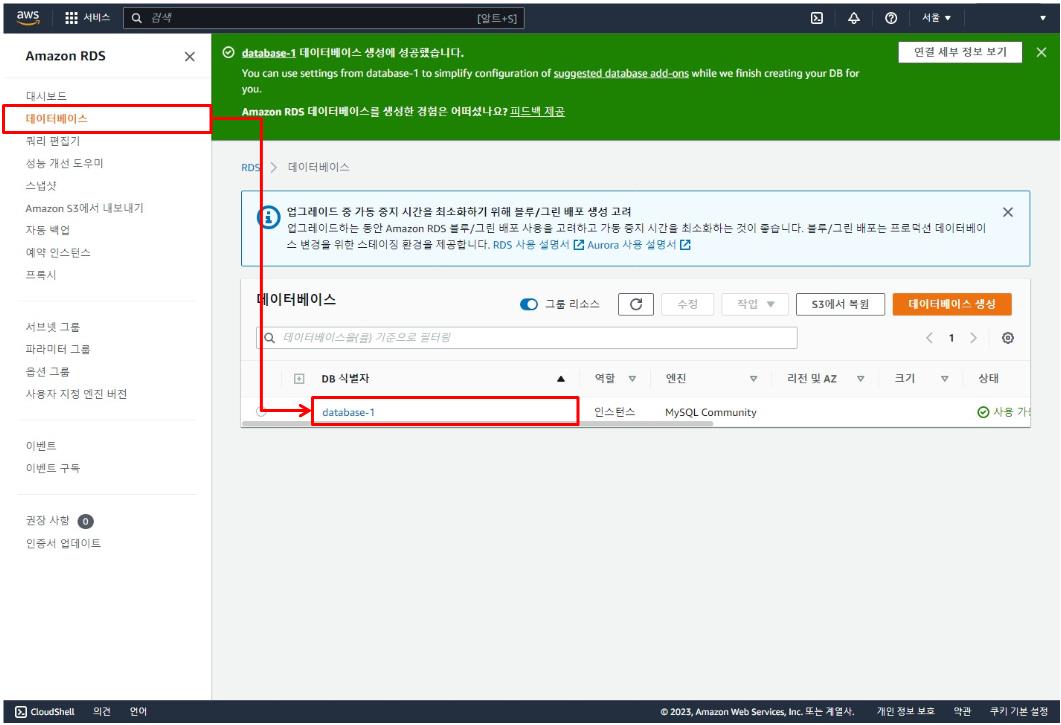Close the Amazon RDS side panel

pyautogui.click(x=189, y=57)
